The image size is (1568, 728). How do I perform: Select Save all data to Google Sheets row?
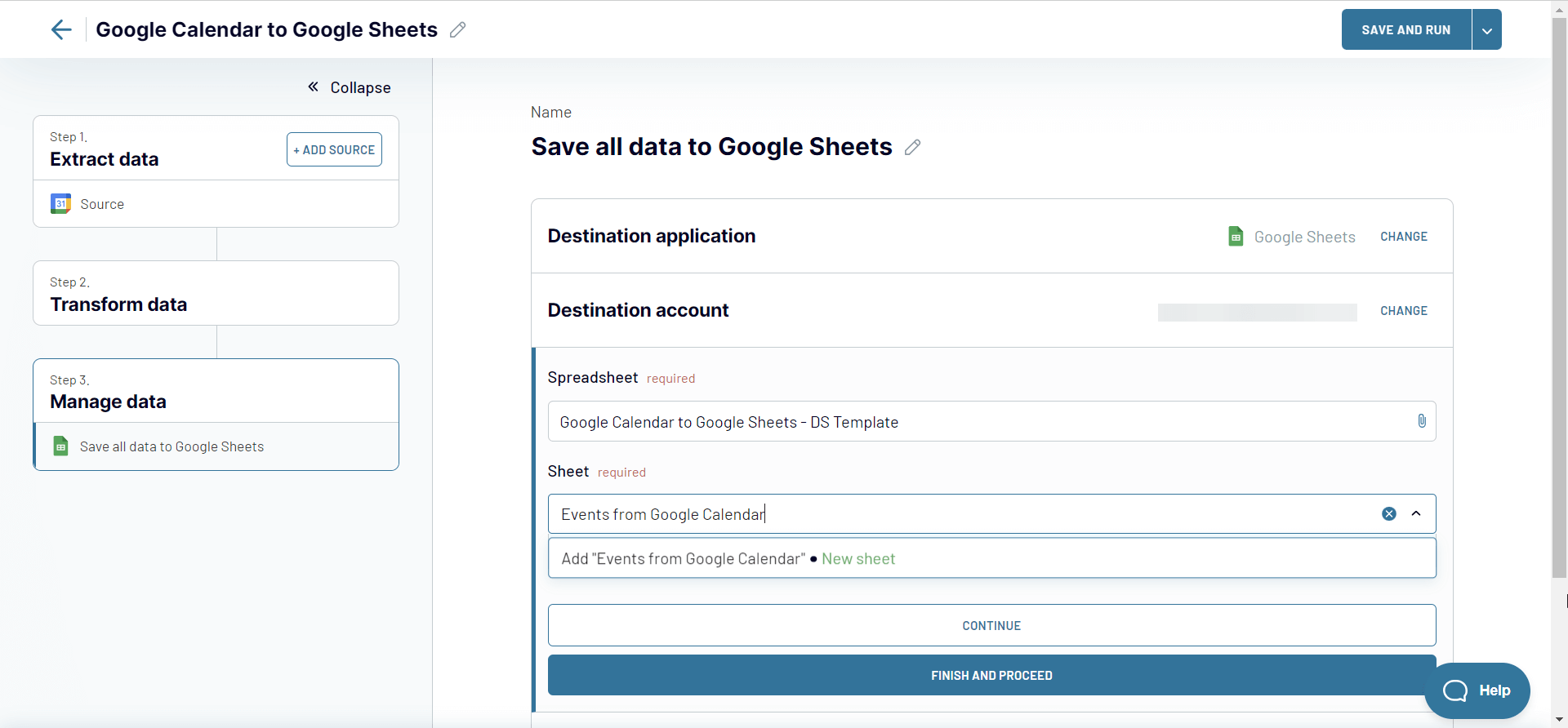pos(216,446)
